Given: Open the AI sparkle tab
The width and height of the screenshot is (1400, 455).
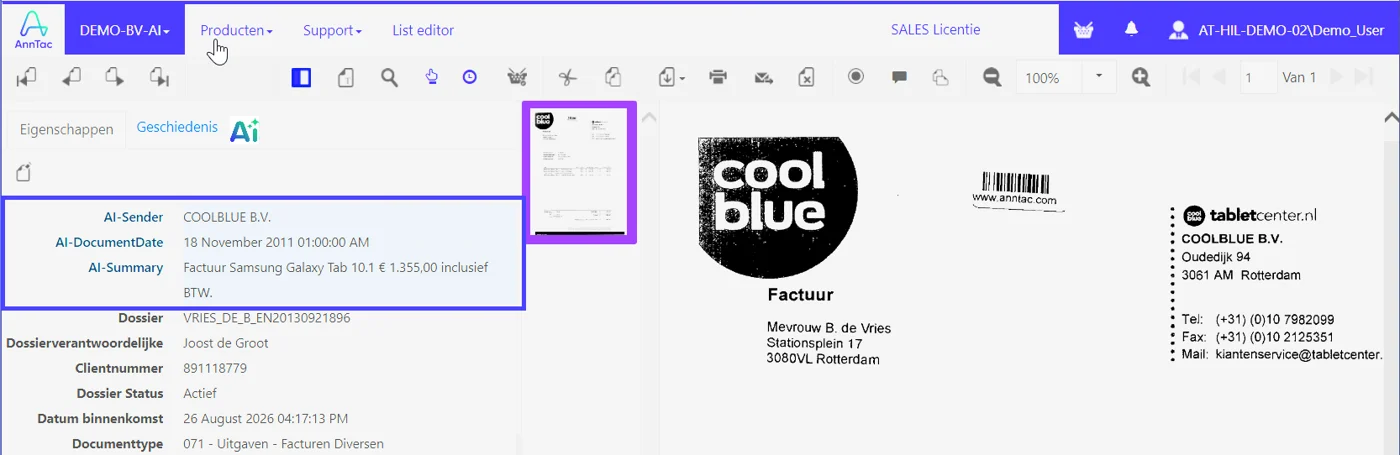Looking at the screenshot, I should tap(244, 130).
